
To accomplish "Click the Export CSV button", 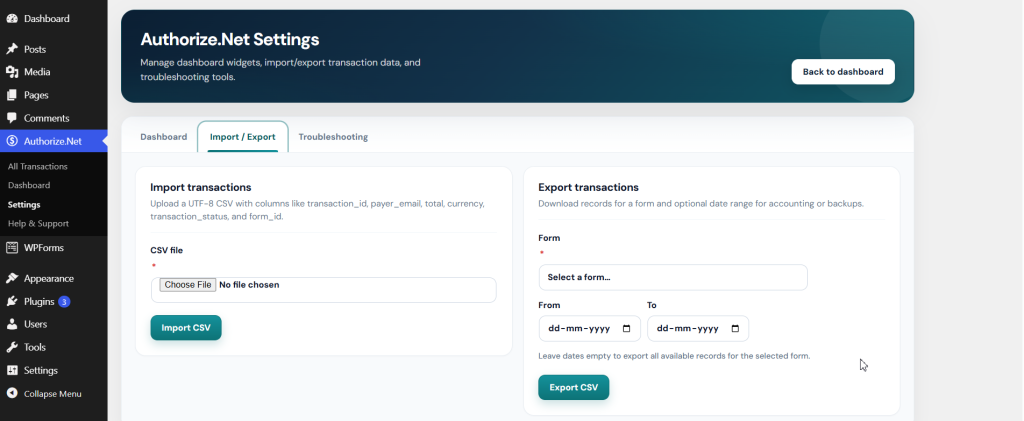I will (x=573, y=387).
